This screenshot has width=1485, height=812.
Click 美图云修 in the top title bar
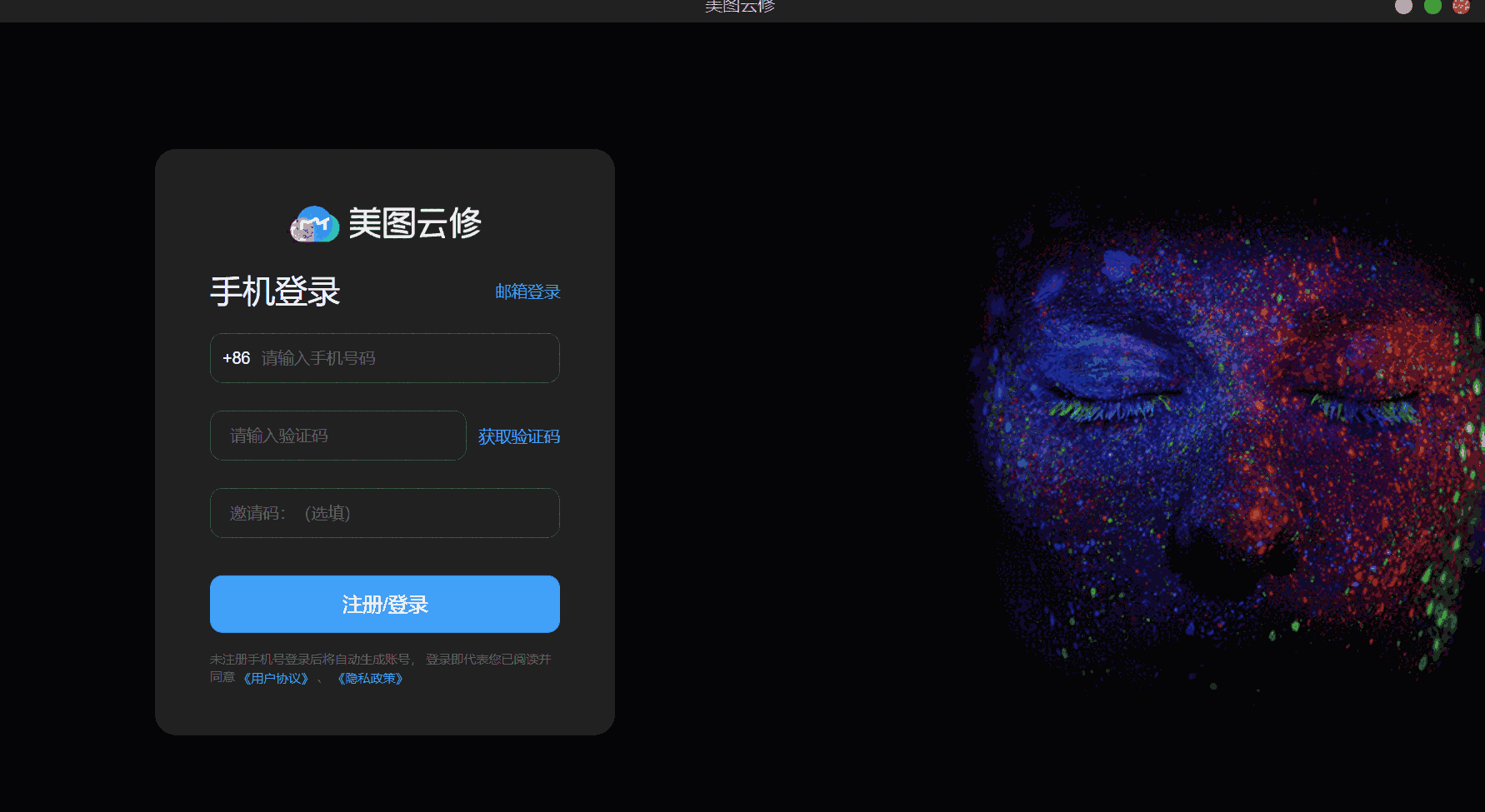click(739, 7)
